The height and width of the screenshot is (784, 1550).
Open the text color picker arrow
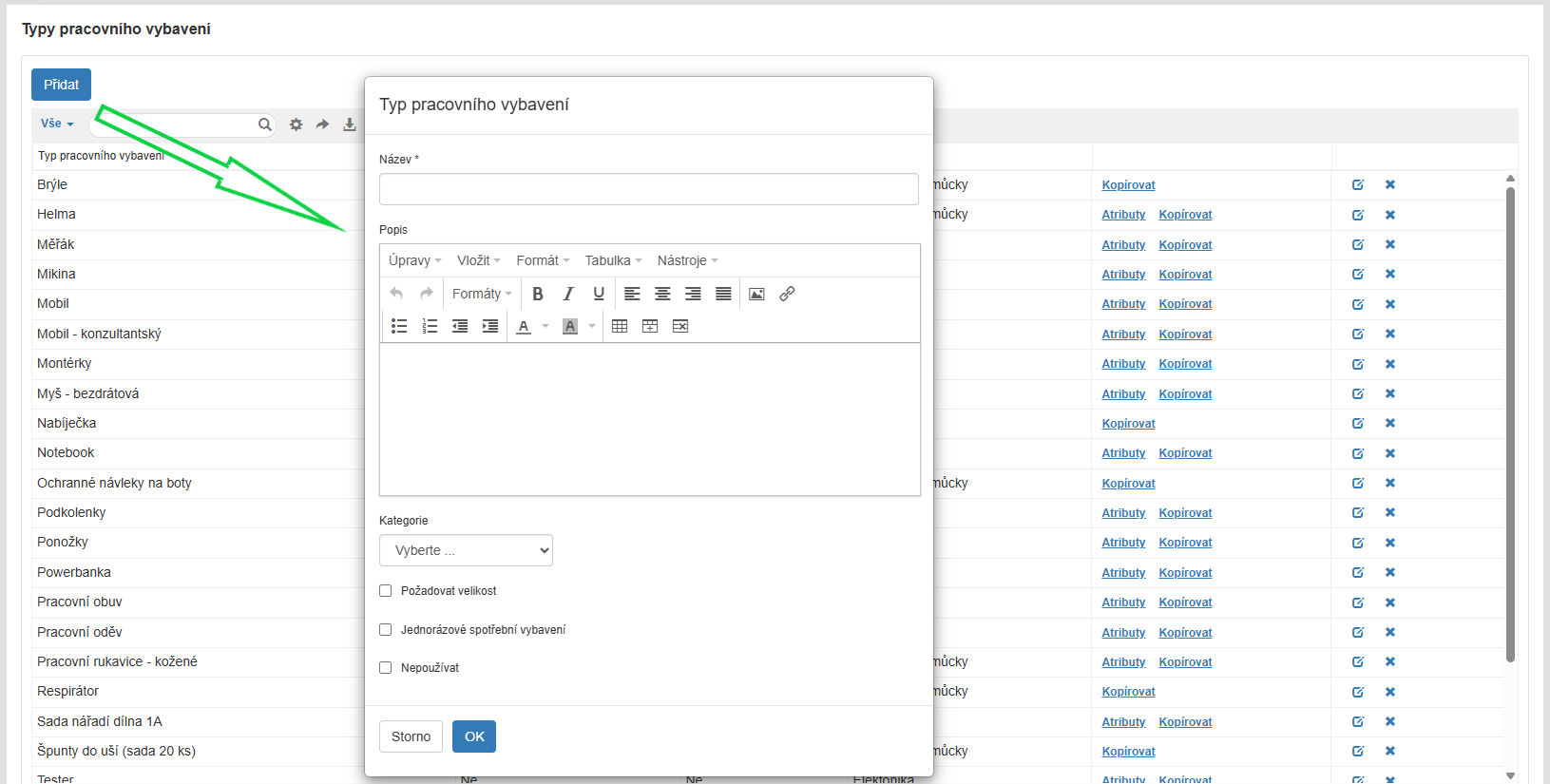point(545,326)
